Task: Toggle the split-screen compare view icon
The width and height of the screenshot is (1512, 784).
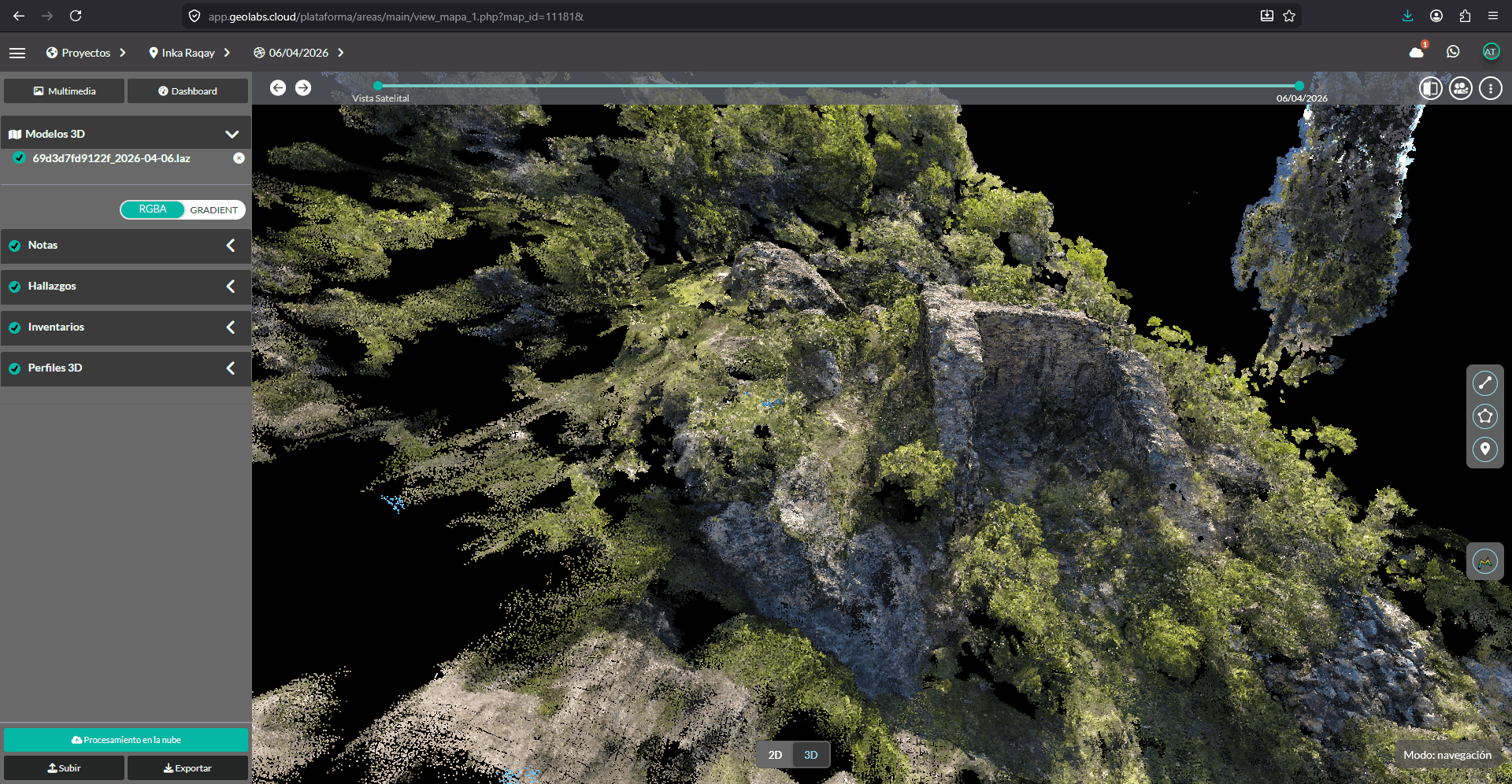Action: click(x=1430, y=88)
